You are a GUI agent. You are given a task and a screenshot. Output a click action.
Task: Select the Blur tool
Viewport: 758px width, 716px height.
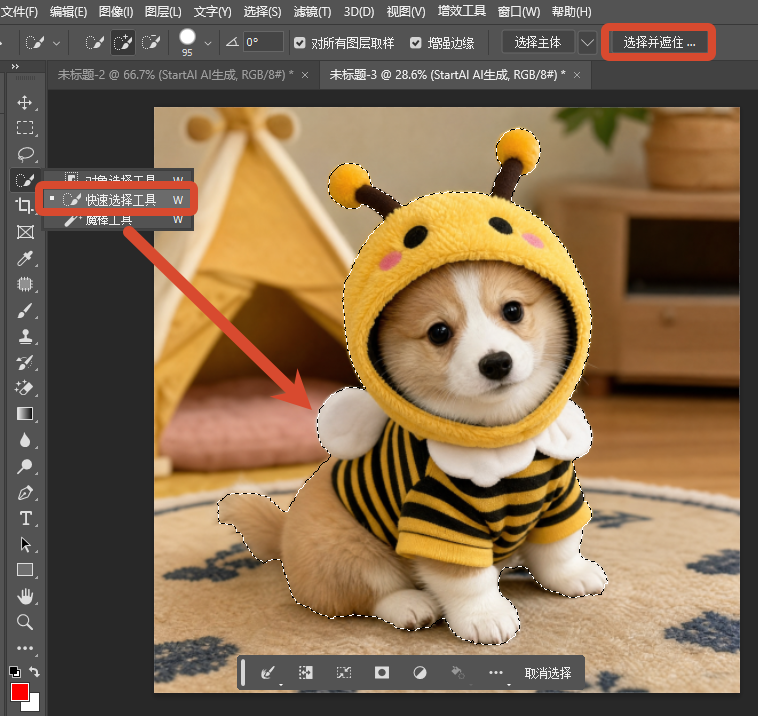coord(25,440)
